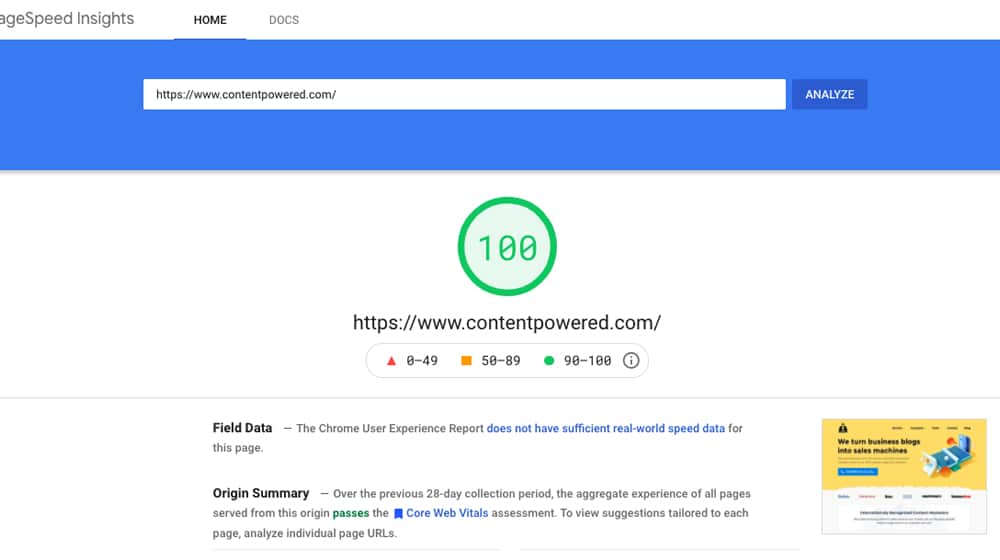Click the '90–100' legend label
The width and height of the screenshot is (1000, 560).
point(587,361)
